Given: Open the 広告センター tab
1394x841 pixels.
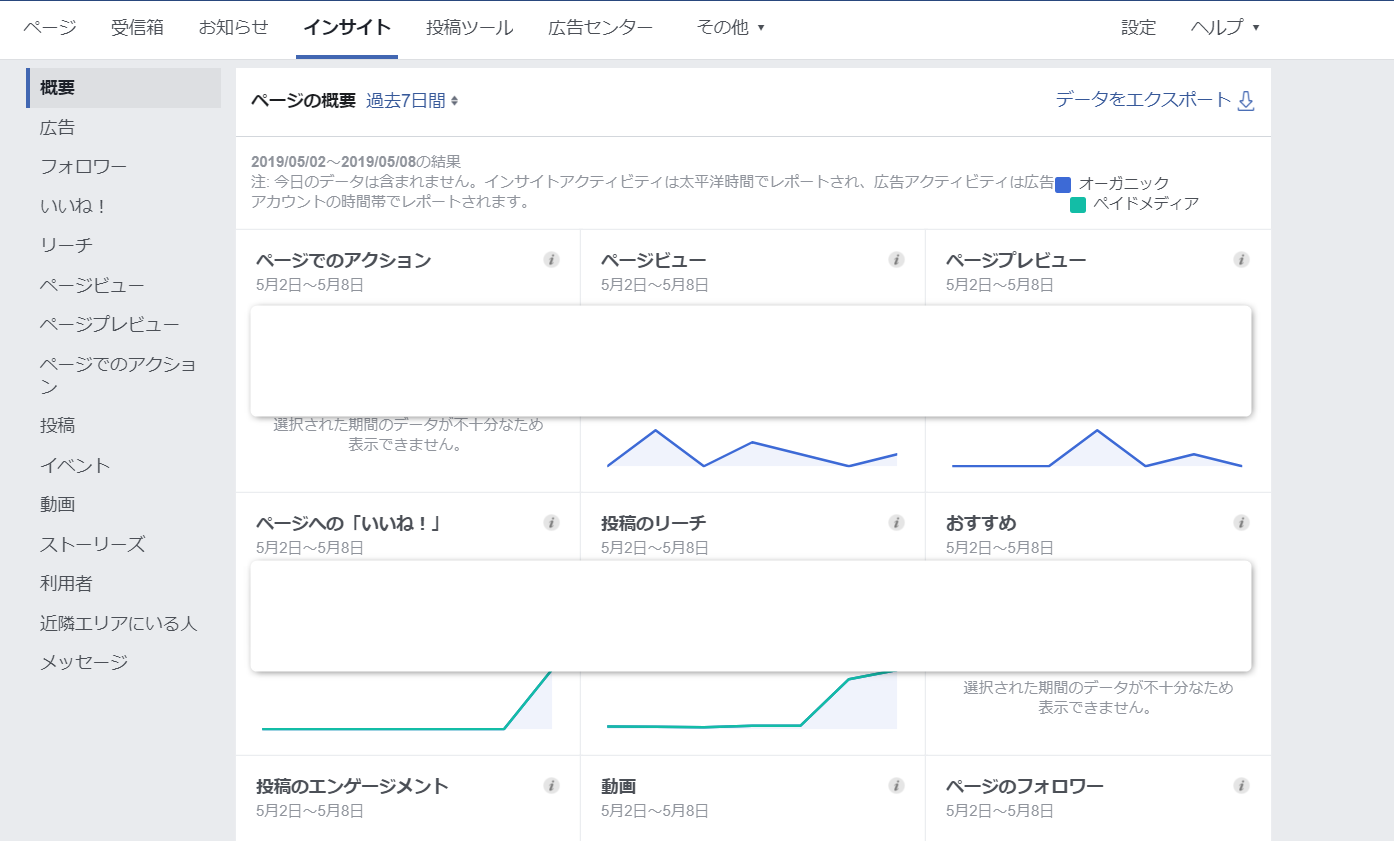Looking at the screenshot, I should point(600,28).
